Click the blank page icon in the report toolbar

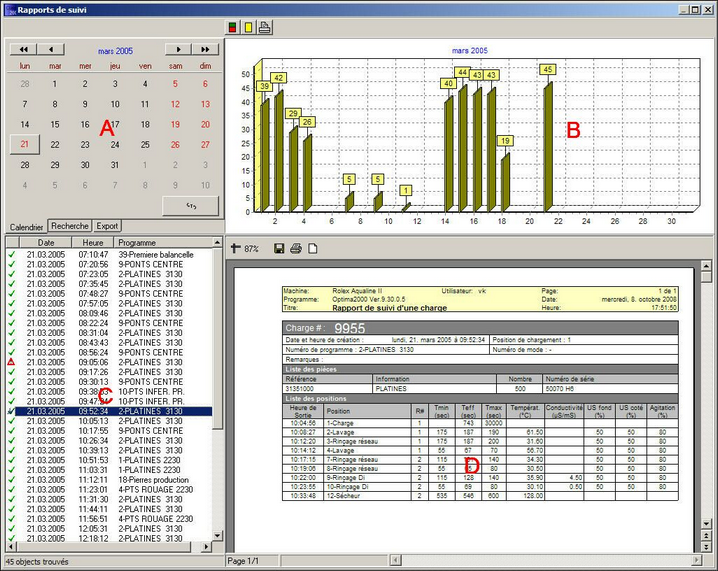click(312, 249)
